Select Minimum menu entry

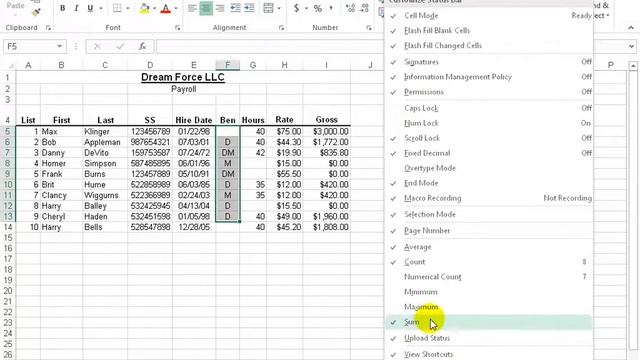click(489, 292)
